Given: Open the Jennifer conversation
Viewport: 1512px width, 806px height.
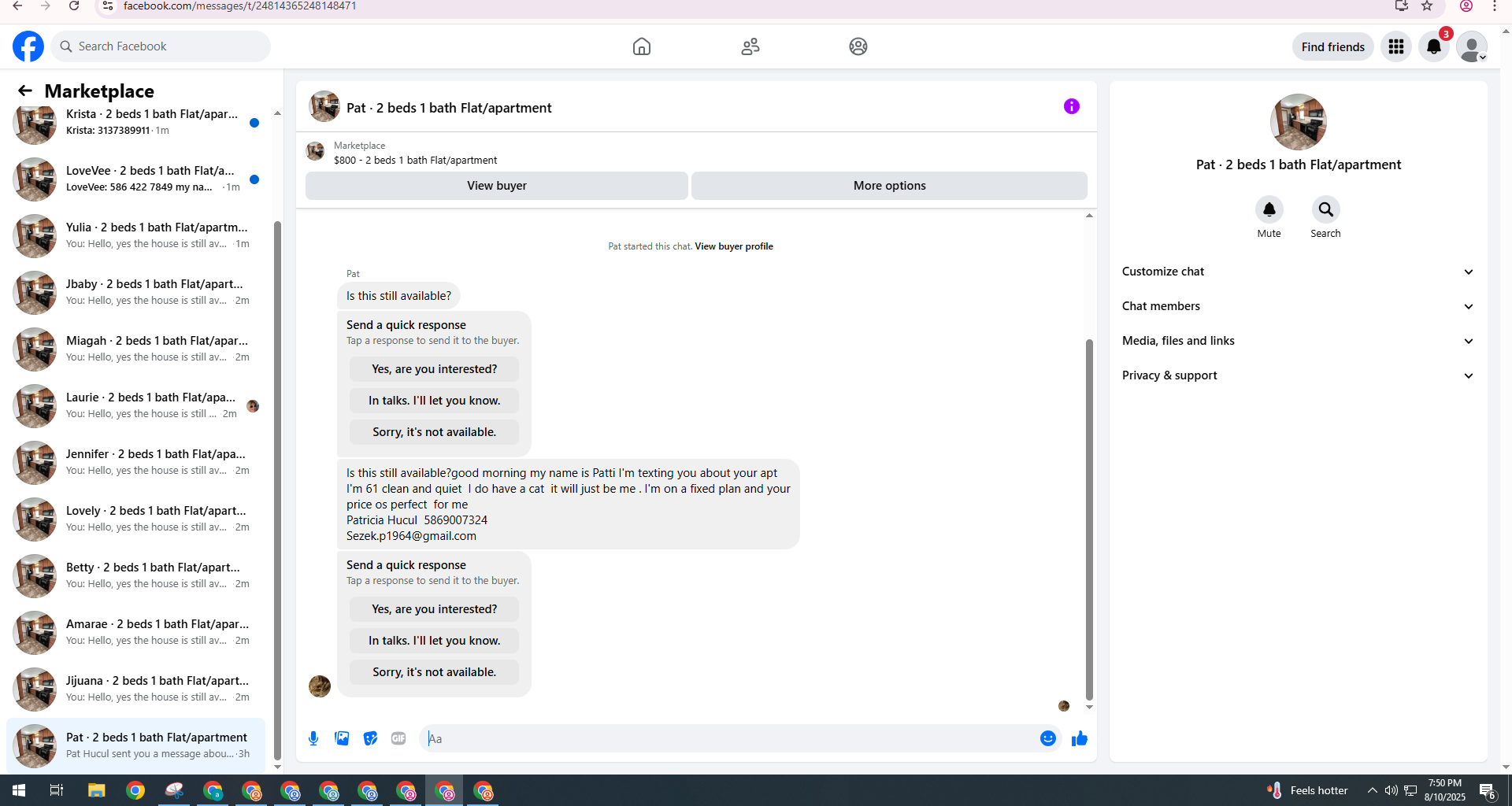Looking at the screenshot, I should (x=135, y=463).
